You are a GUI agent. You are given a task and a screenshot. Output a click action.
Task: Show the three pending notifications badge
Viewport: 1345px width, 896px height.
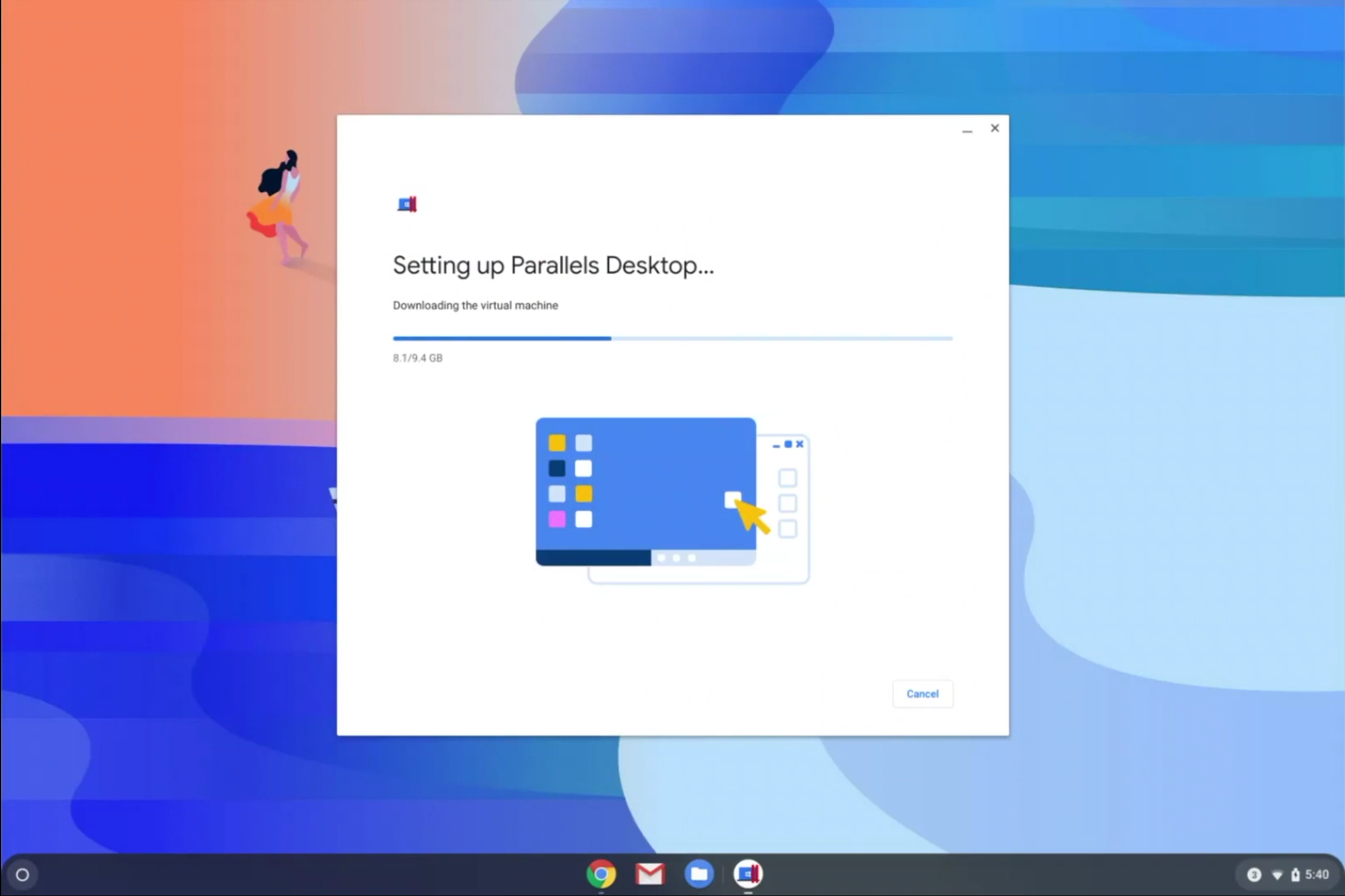[x=1254, y=875]
